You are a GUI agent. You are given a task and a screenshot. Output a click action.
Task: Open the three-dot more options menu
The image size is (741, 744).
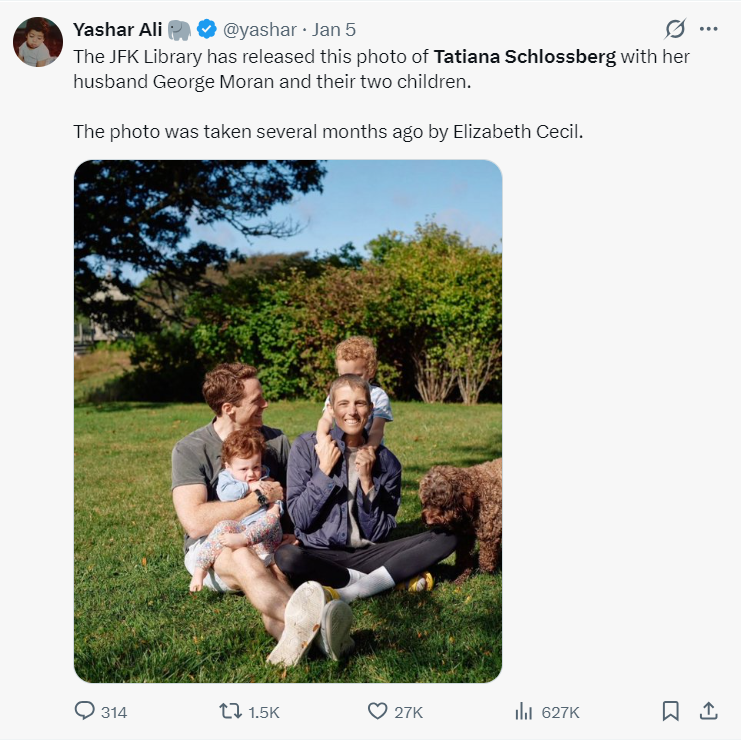coord(708,29)
